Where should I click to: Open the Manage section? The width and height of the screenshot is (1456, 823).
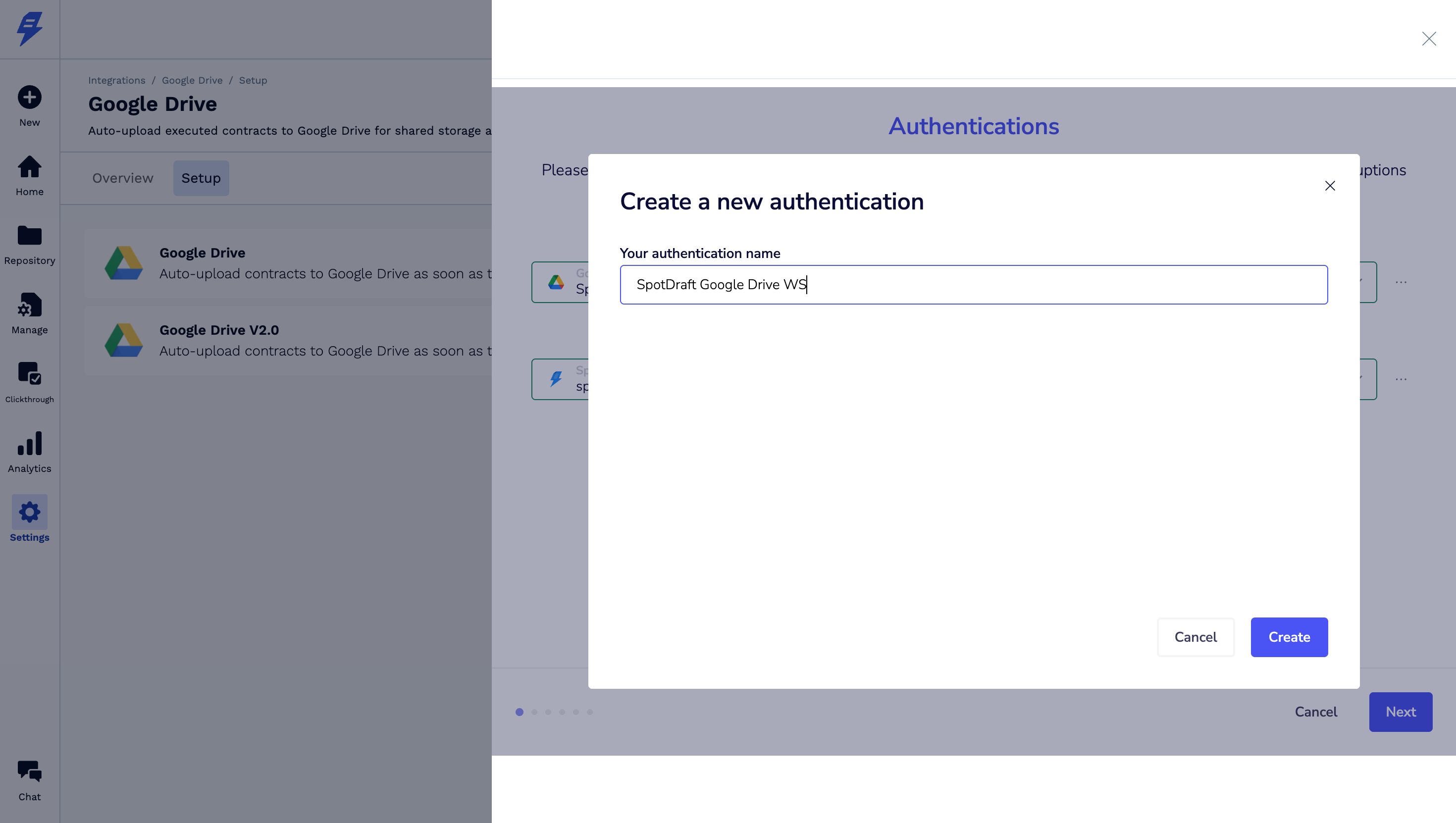coord(29,305)
